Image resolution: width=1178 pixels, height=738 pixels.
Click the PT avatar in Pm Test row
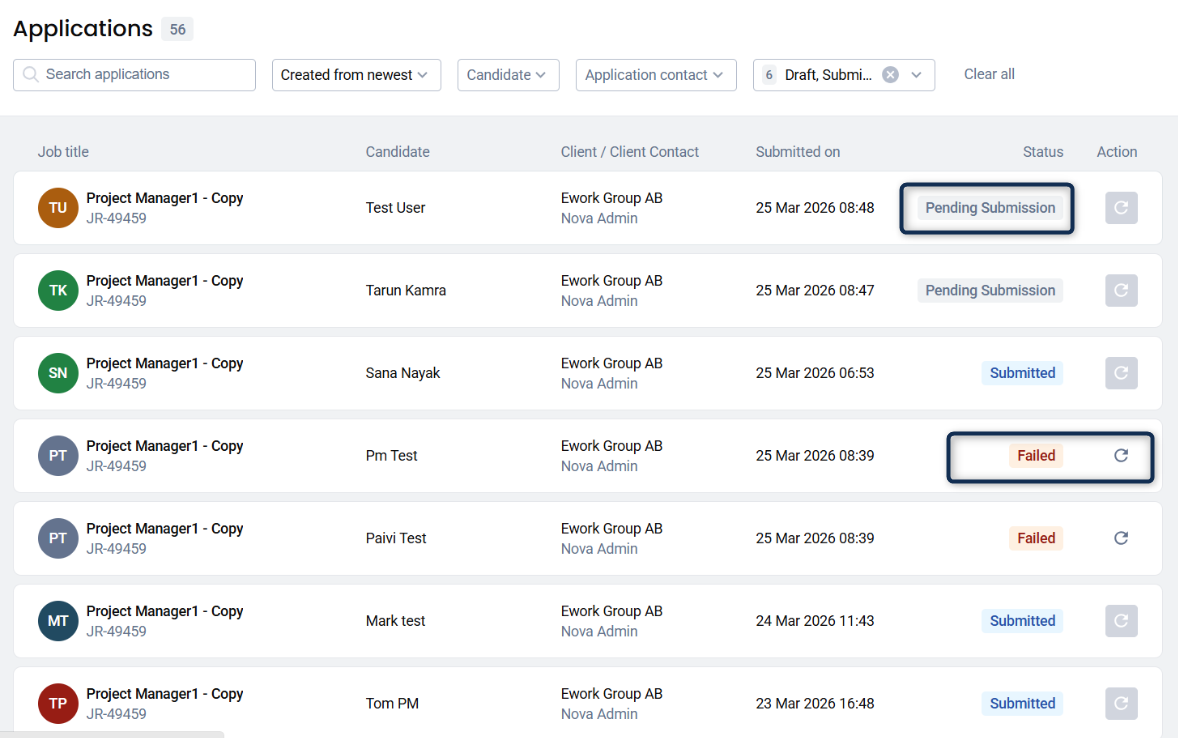coord(58,455)
